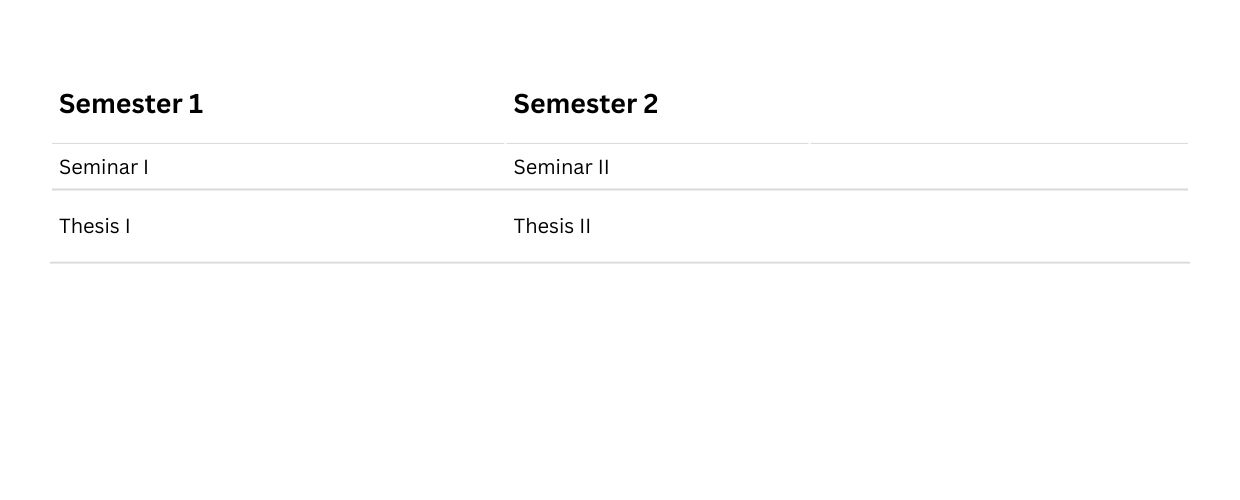The image size is (1240, 500).
Task: Select the "Seminar I" table cell
Action: click(x=278, y=167)
